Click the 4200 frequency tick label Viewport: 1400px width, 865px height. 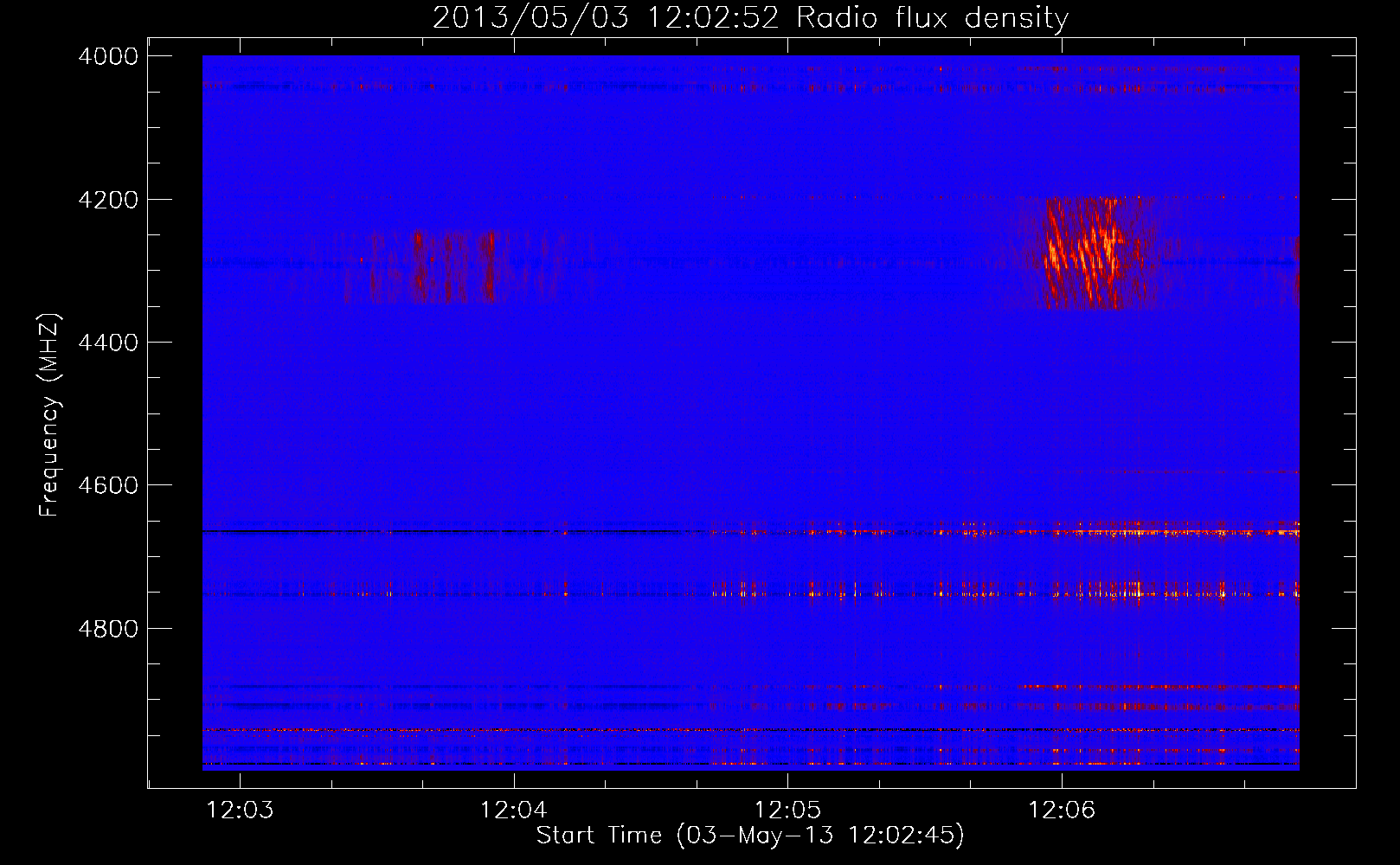tap(108, 200)
